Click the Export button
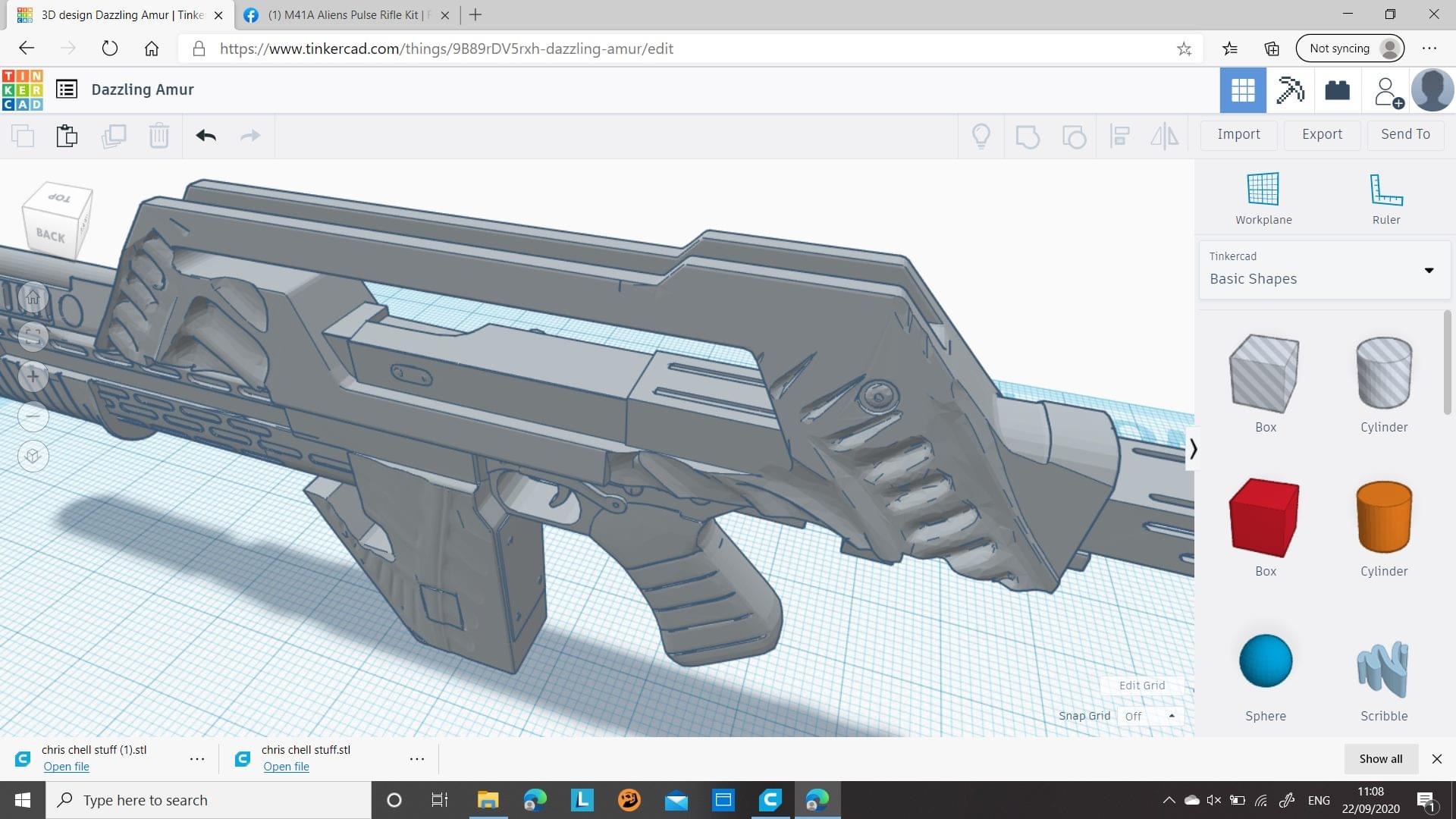This screenshot has height=819, width=1456. pos(1322,134)
